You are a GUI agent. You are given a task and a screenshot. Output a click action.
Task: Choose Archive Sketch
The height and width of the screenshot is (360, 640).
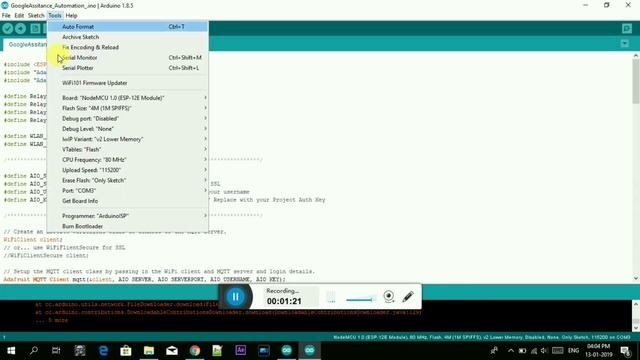(128, 37)
